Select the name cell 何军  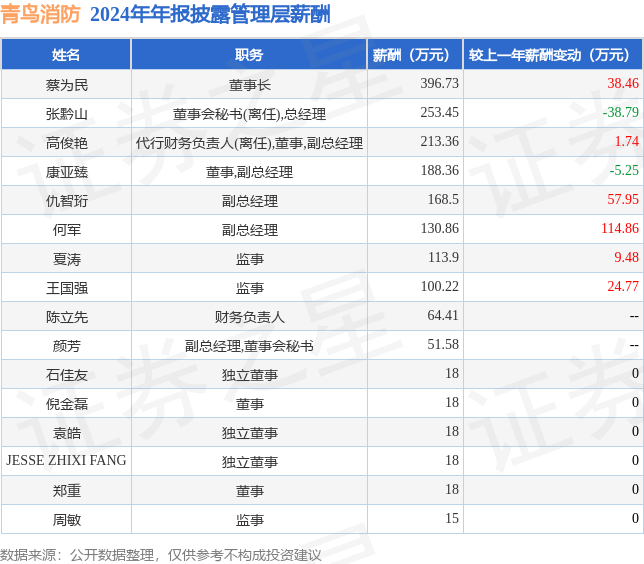click(x=67, y=230)
